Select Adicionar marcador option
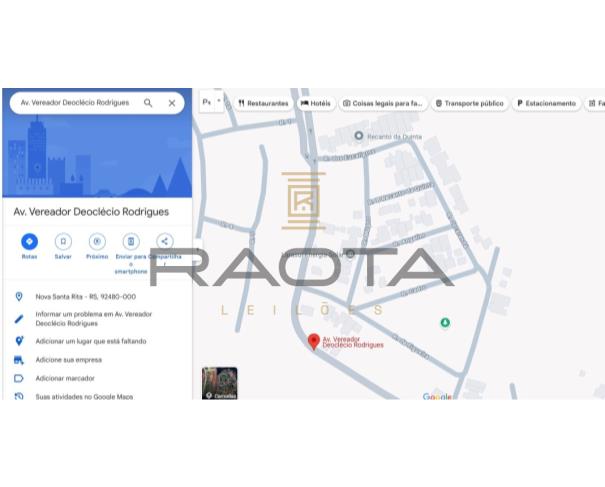 point(65,378)
